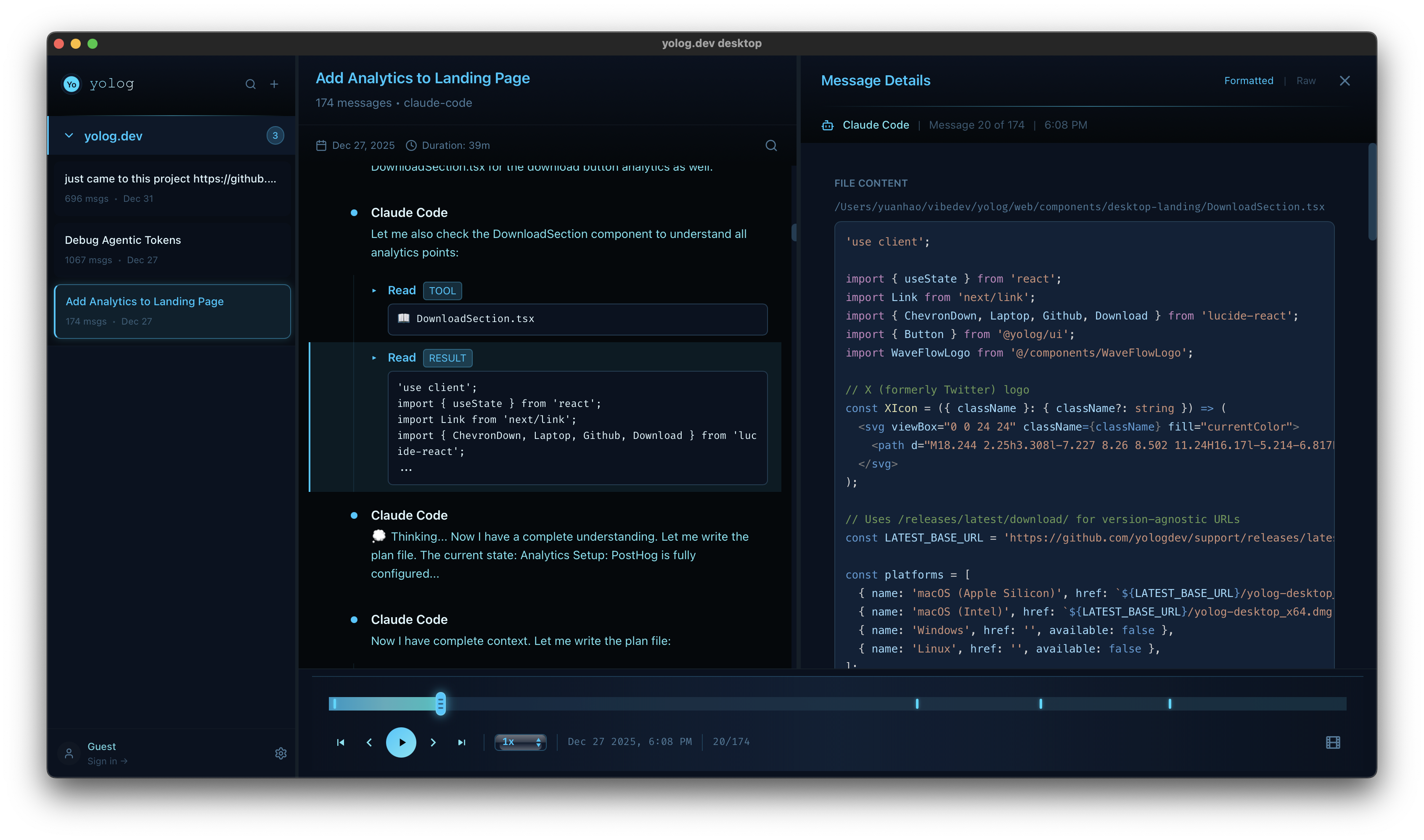This screenshot has height=840, width=1424.
Task: Collapse the Read TOOL entry
Action: 374,291
